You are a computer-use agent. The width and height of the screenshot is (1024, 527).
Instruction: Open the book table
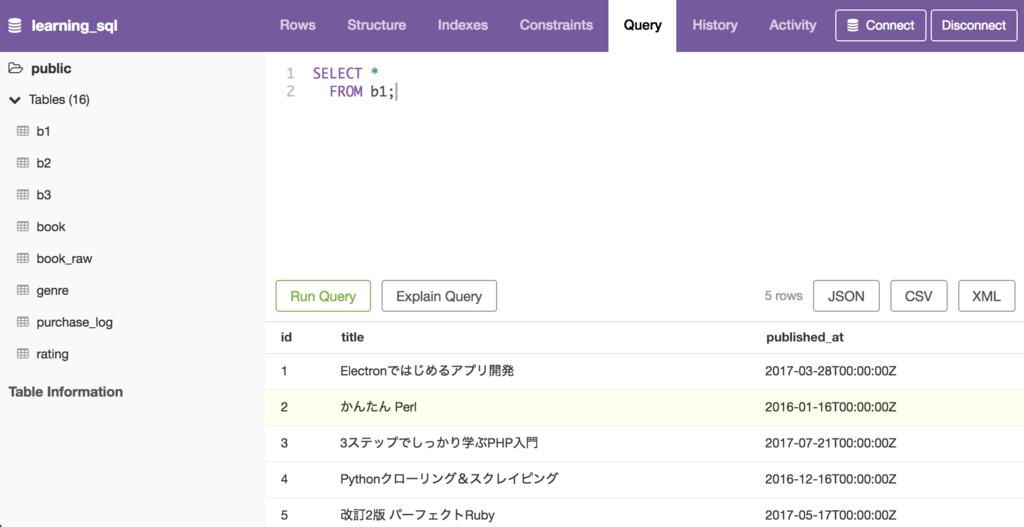[x=51, y=227]
